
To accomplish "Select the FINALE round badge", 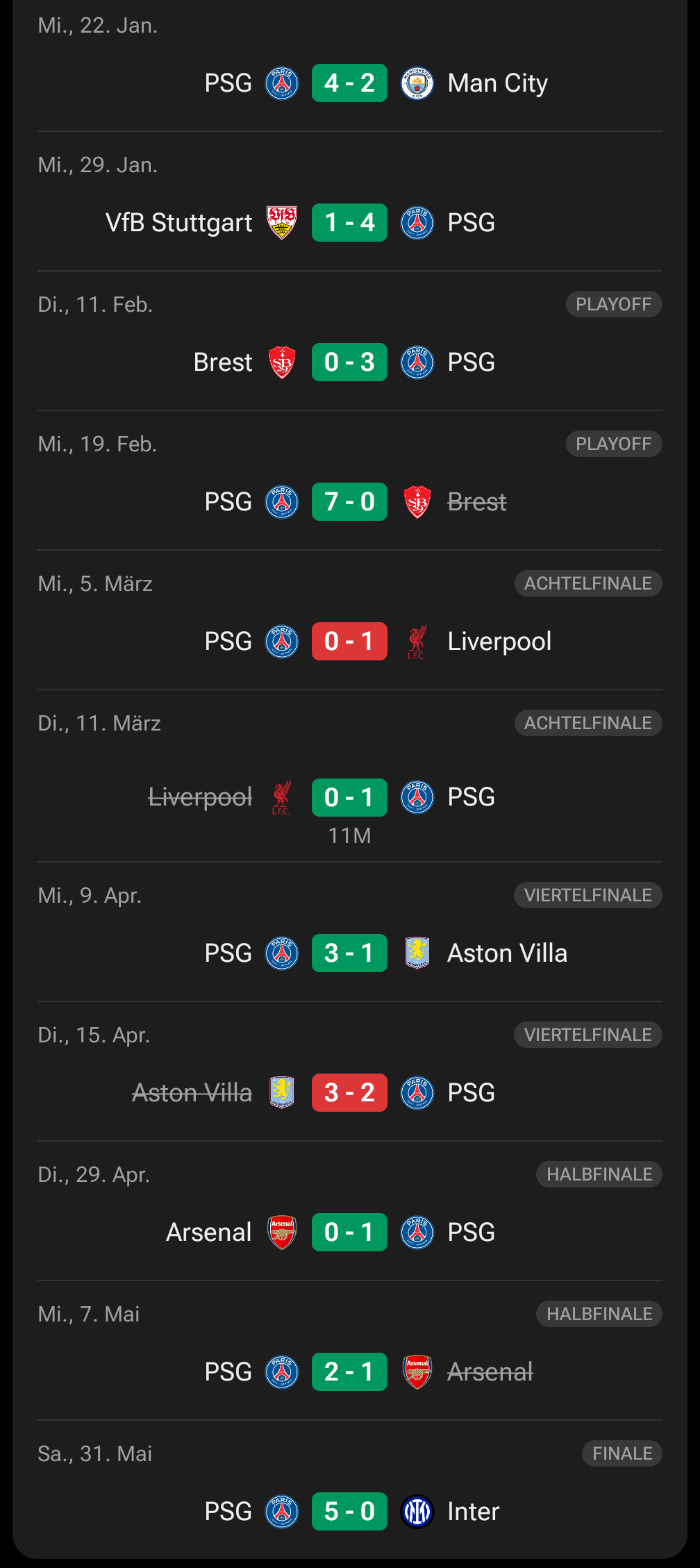I will [x=622, y=1453].
